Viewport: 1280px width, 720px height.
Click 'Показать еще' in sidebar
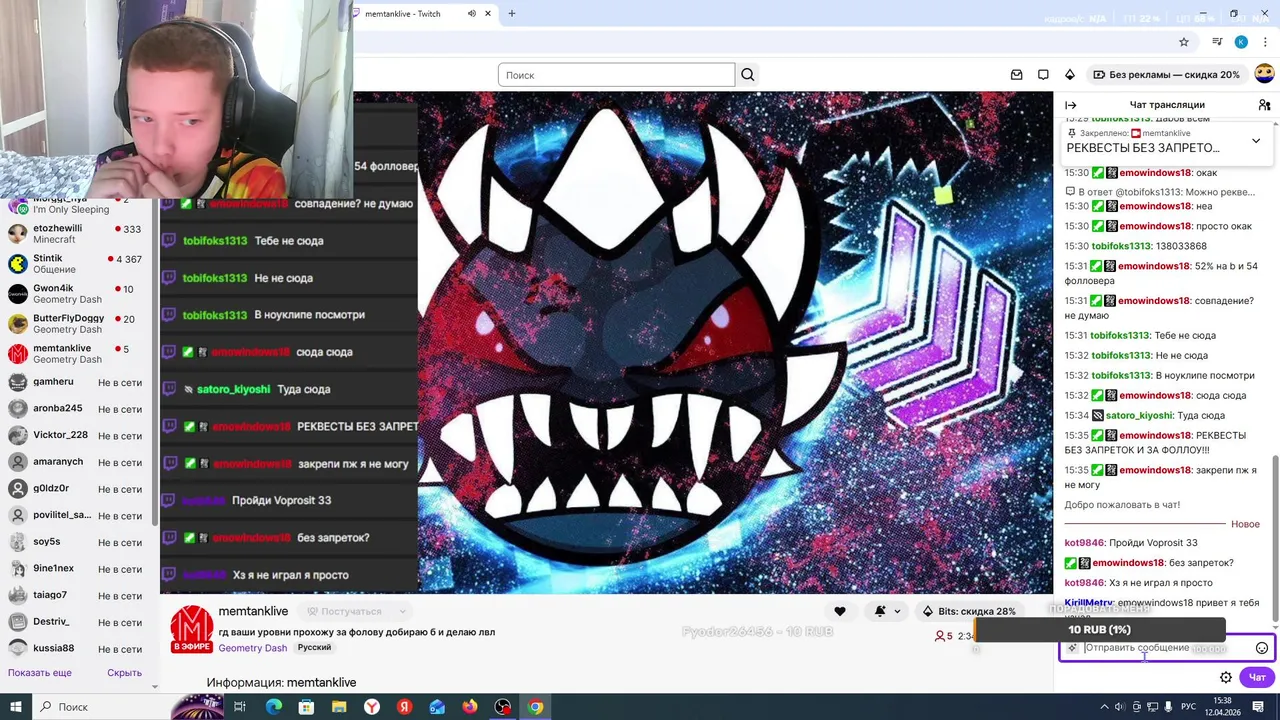pos(40,673)
